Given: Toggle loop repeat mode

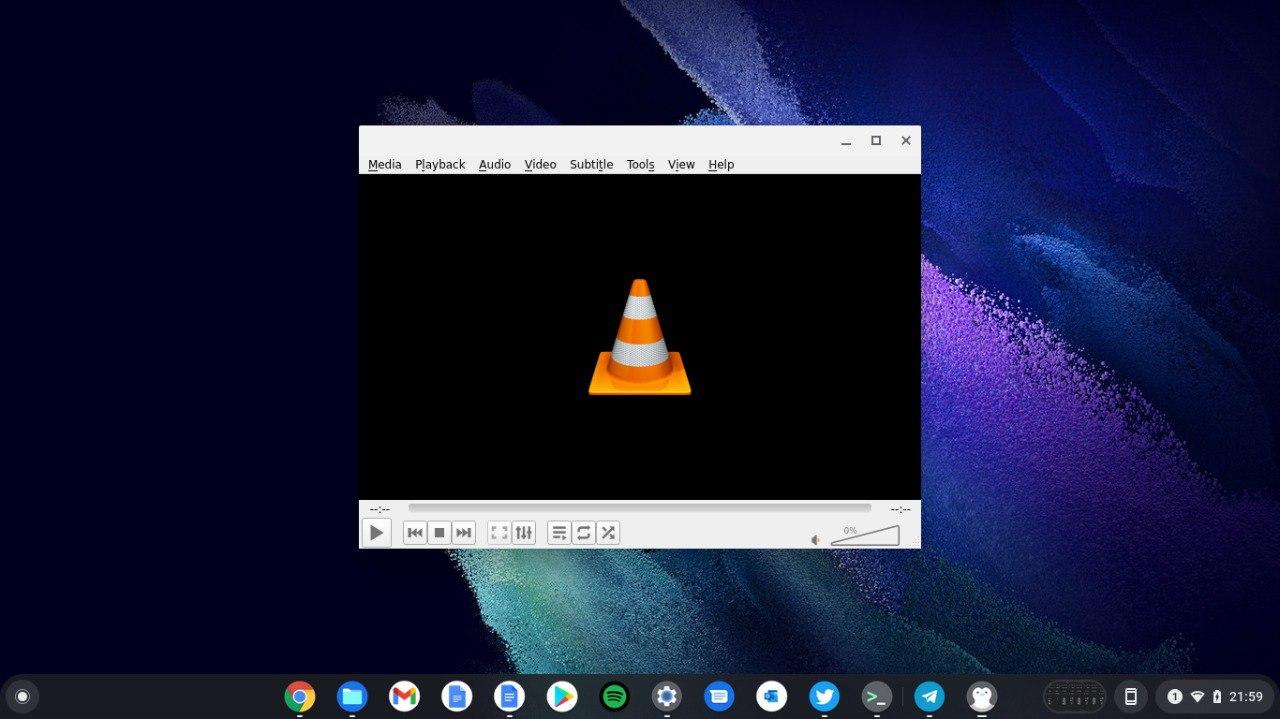Looking at the screenshot, I should click(x=584, y=533).
